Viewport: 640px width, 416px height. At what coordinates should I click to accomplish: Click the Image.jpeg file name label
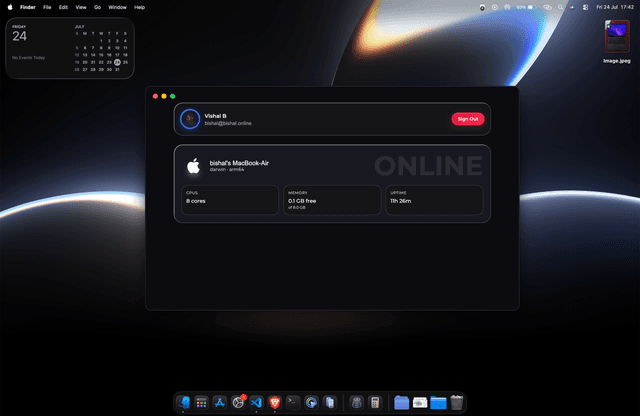(617, 61)
